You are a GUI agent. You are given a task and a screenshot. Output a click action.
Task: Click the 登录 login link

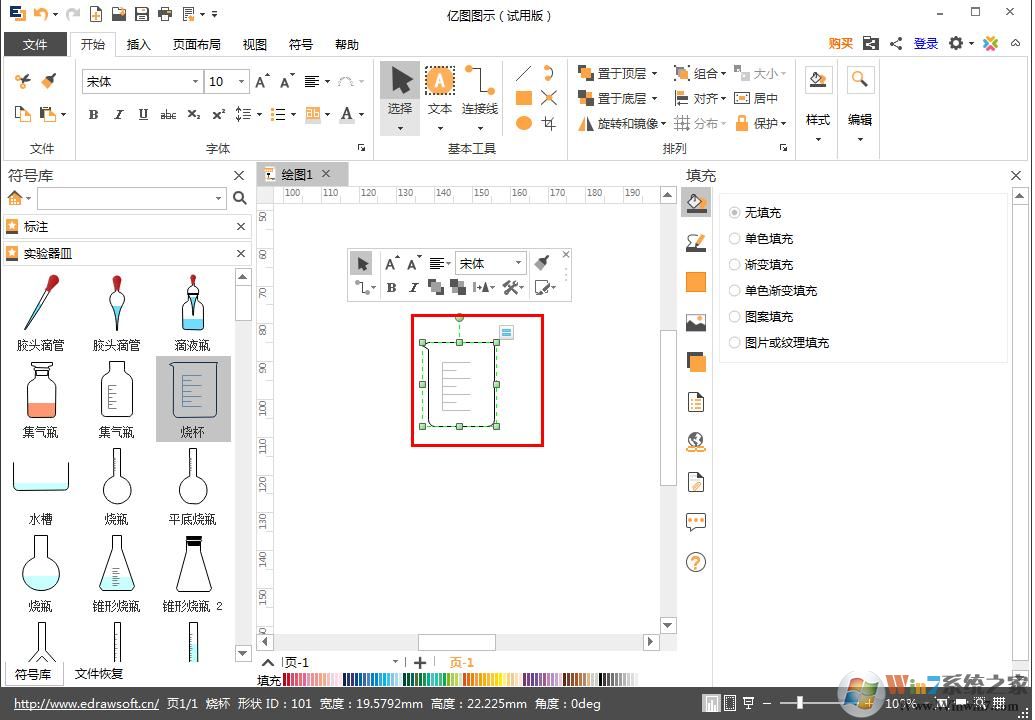pyautogui.click(x=925, y=43)
